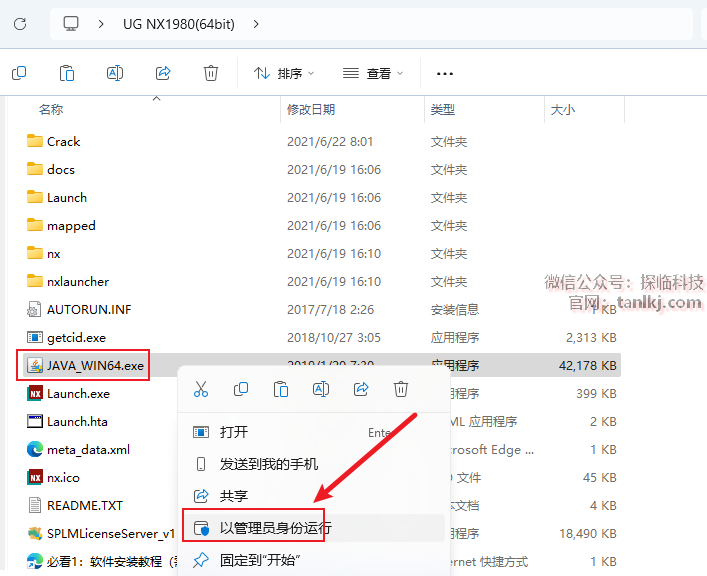Select the meta_data.xml file
The height and width of the screenshot is (576, 707).
coord(78,449)
